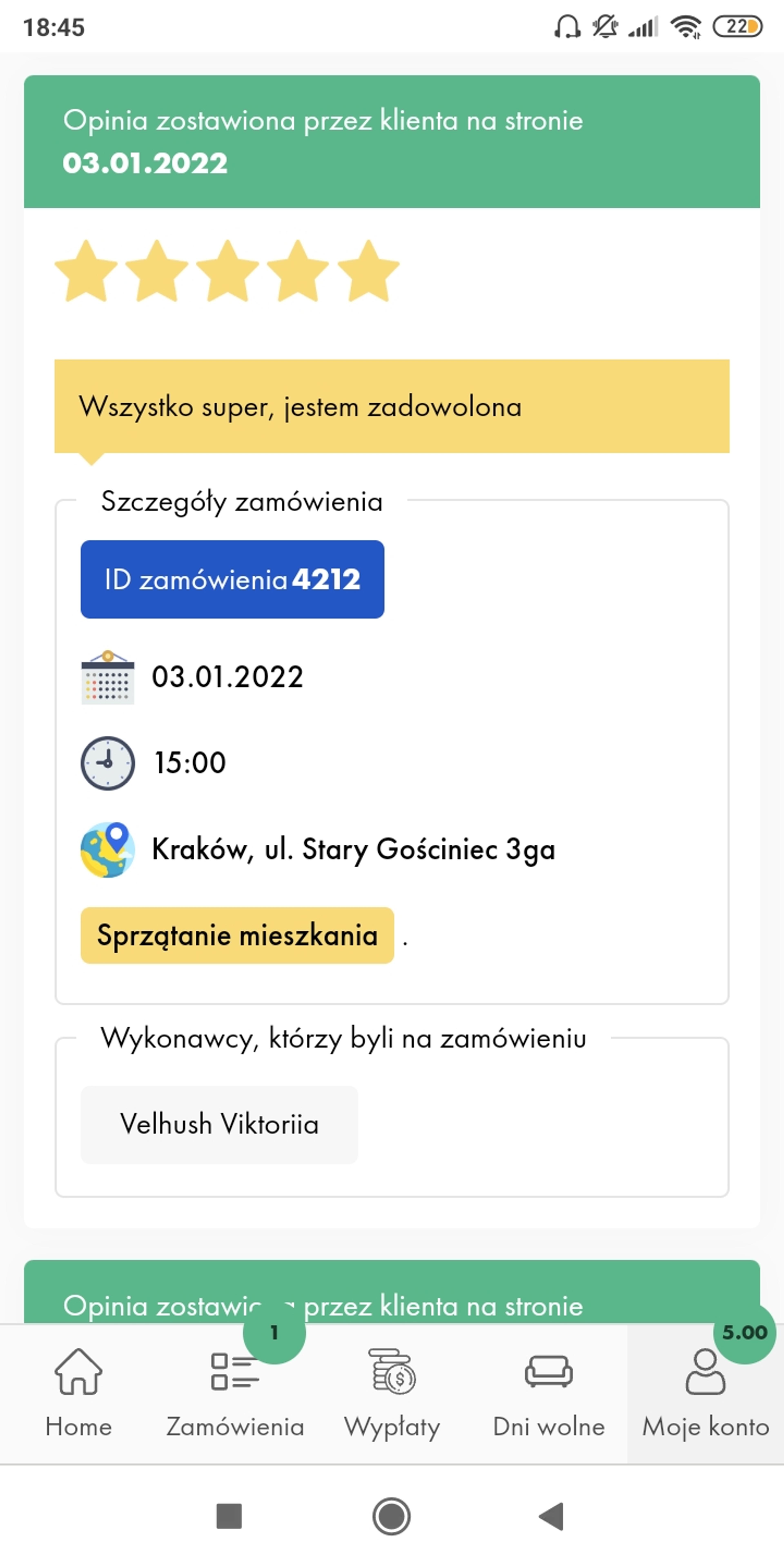
Task: Click the first rating star
Action: pos(86,271)
